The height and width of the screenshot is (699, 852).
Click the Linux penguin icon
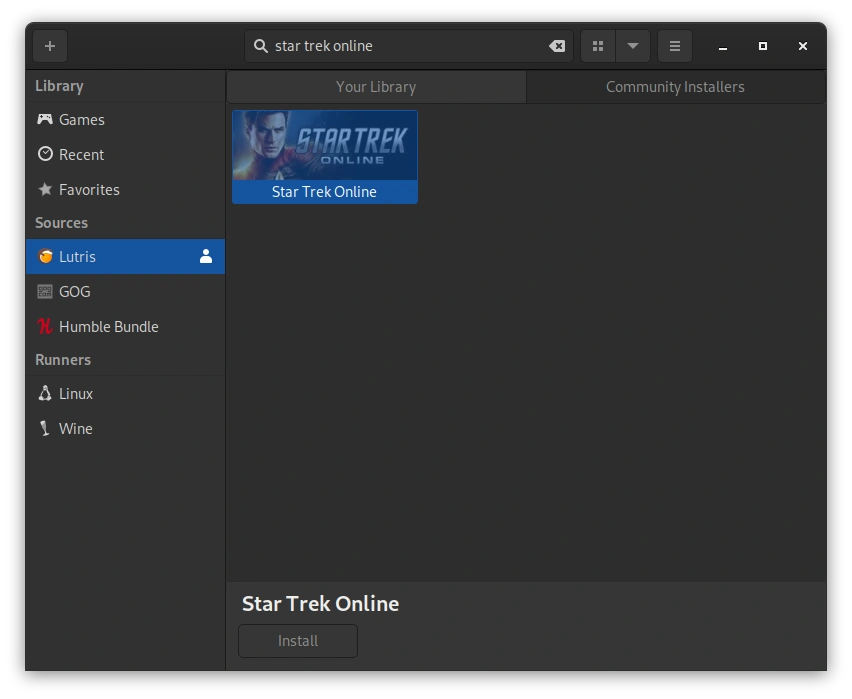pyautogui.click(x=45, y=393)
